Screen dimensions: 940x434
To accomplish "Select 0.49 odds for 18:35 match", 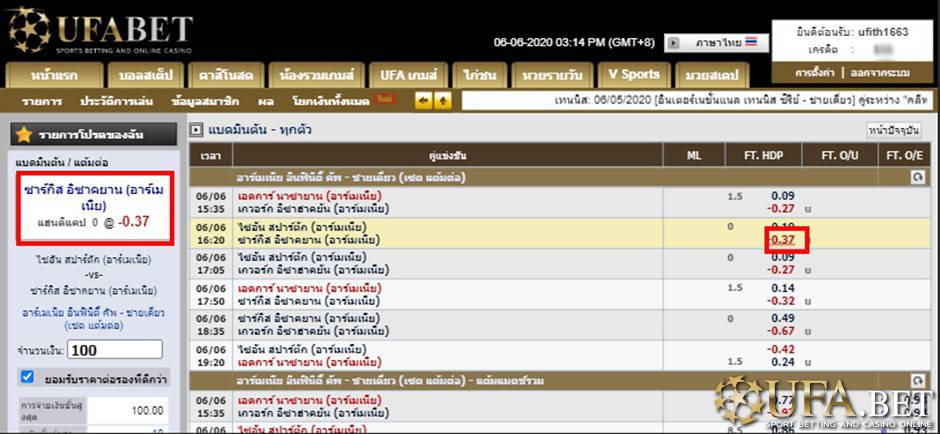I will pyautogui.click(x=783, y=319).
